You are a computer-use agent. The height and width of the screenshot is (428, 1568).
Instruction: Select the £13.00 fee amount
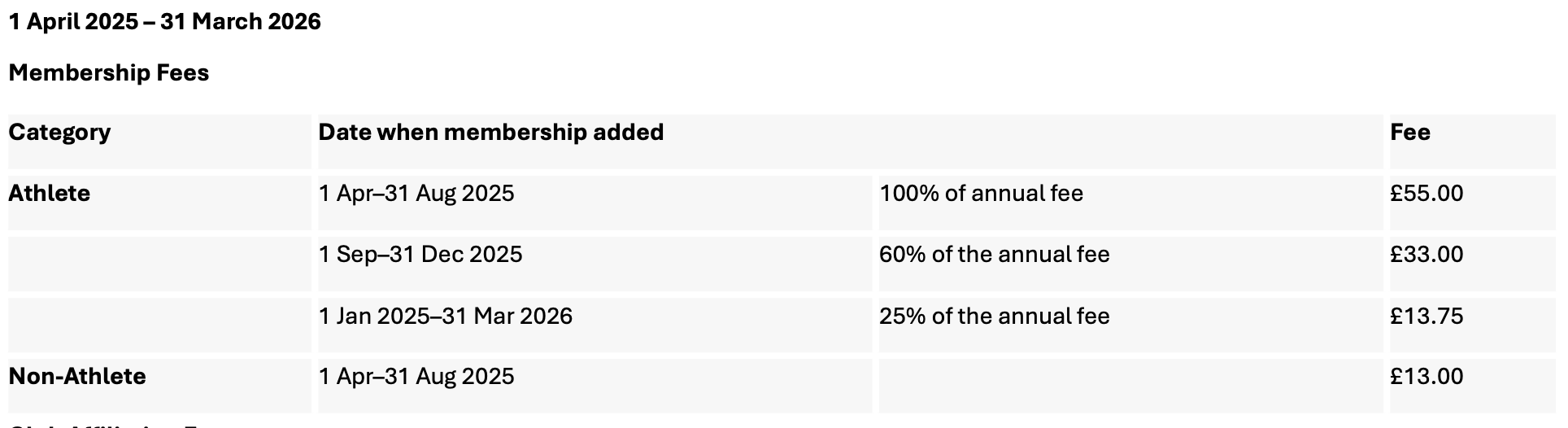[1426, 377]
